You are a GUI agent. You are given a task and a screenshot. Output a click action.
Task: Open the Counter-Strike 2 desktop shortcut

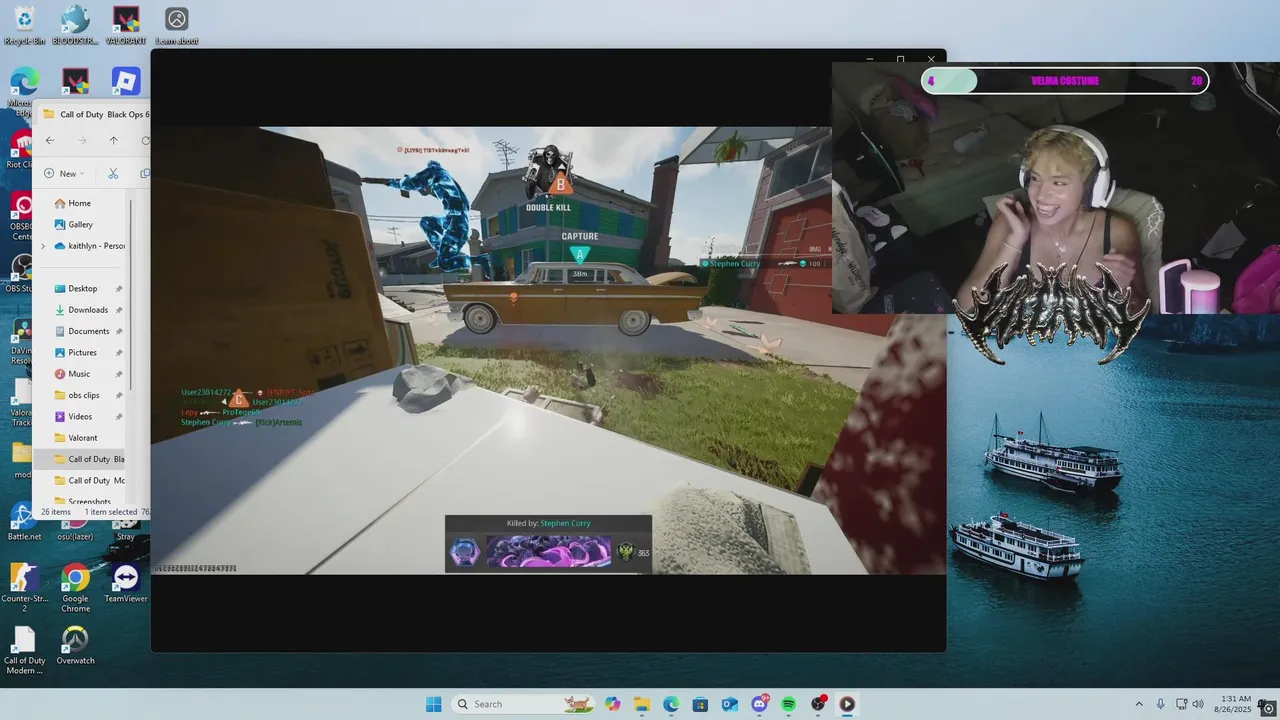coord(24,588)
